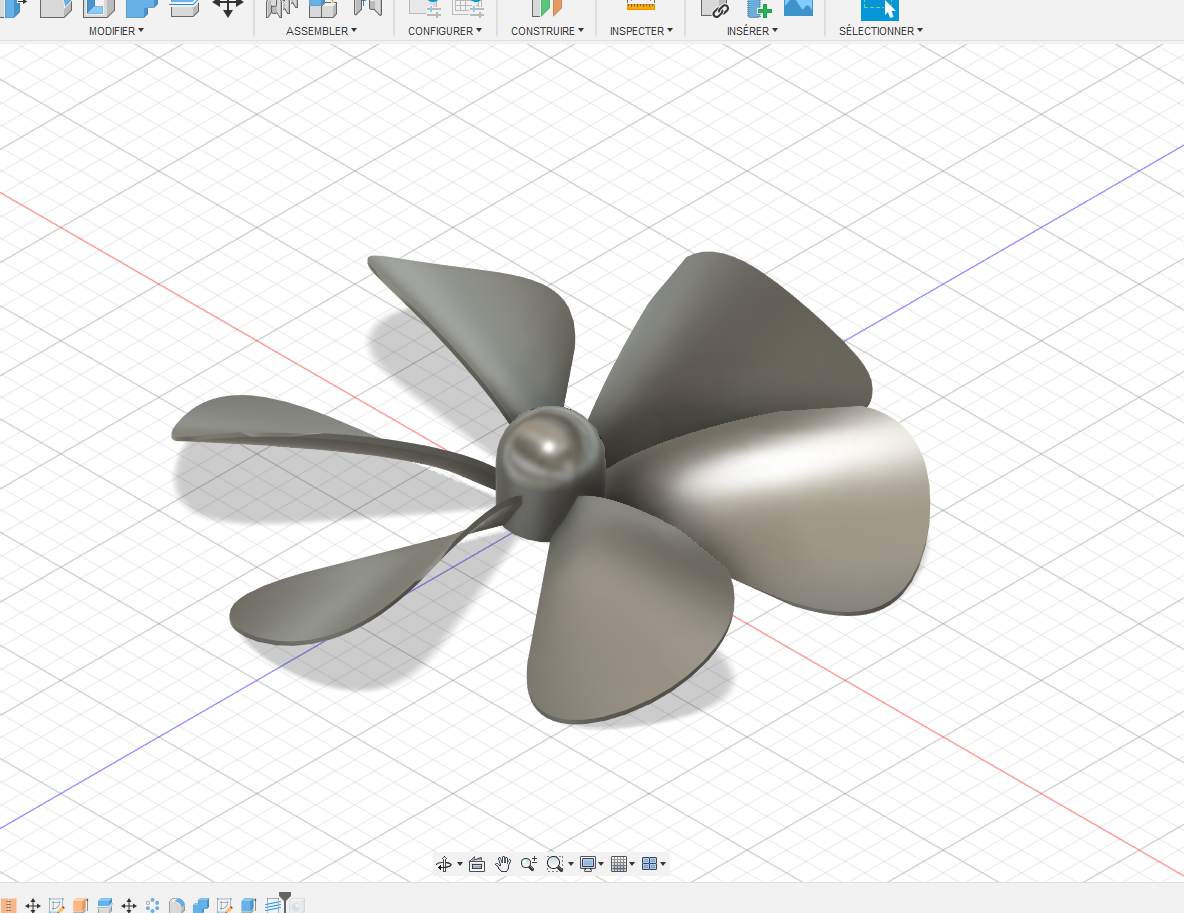The image size is (1184, 913).
Task: Activate the Zoom magnifier tool
Action: 529,864
